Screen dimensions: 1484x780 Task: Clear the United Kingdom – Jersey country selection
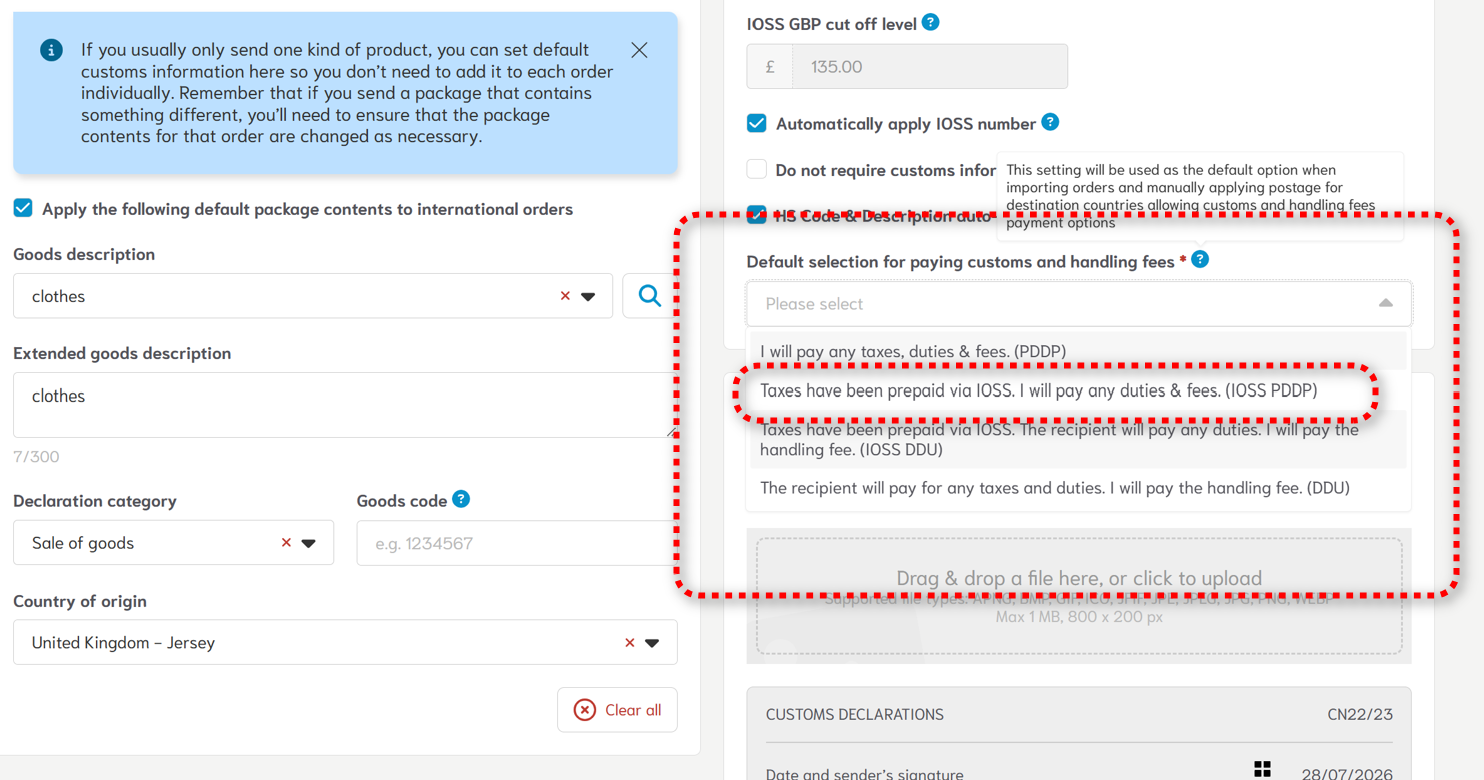tap(629, 643)
